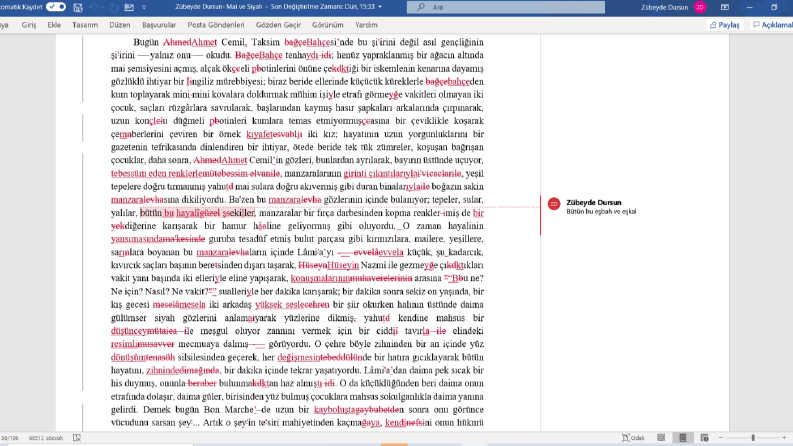The image size is (793, 446).
Task: Switch to Web Layout view icon
Action: 704,438
